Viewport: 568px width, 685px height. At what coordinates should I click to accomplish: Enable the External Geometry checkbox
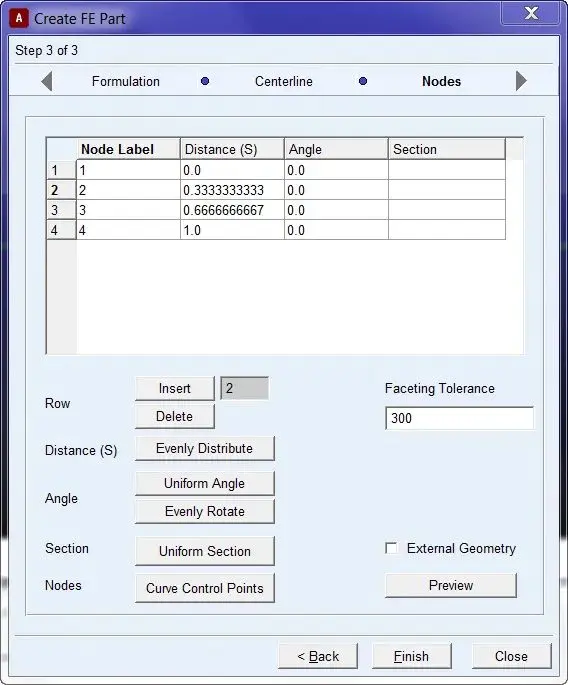[x=391, y=548]
